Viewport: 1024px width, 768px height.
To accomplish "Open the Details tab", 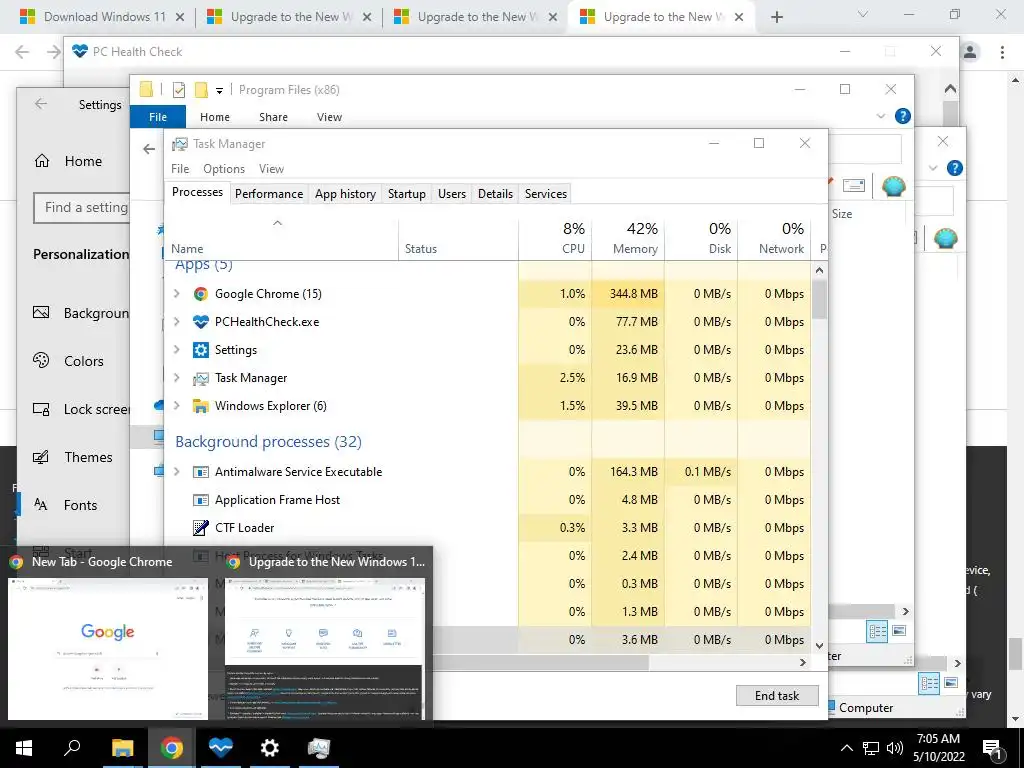I will click(495, 194).
